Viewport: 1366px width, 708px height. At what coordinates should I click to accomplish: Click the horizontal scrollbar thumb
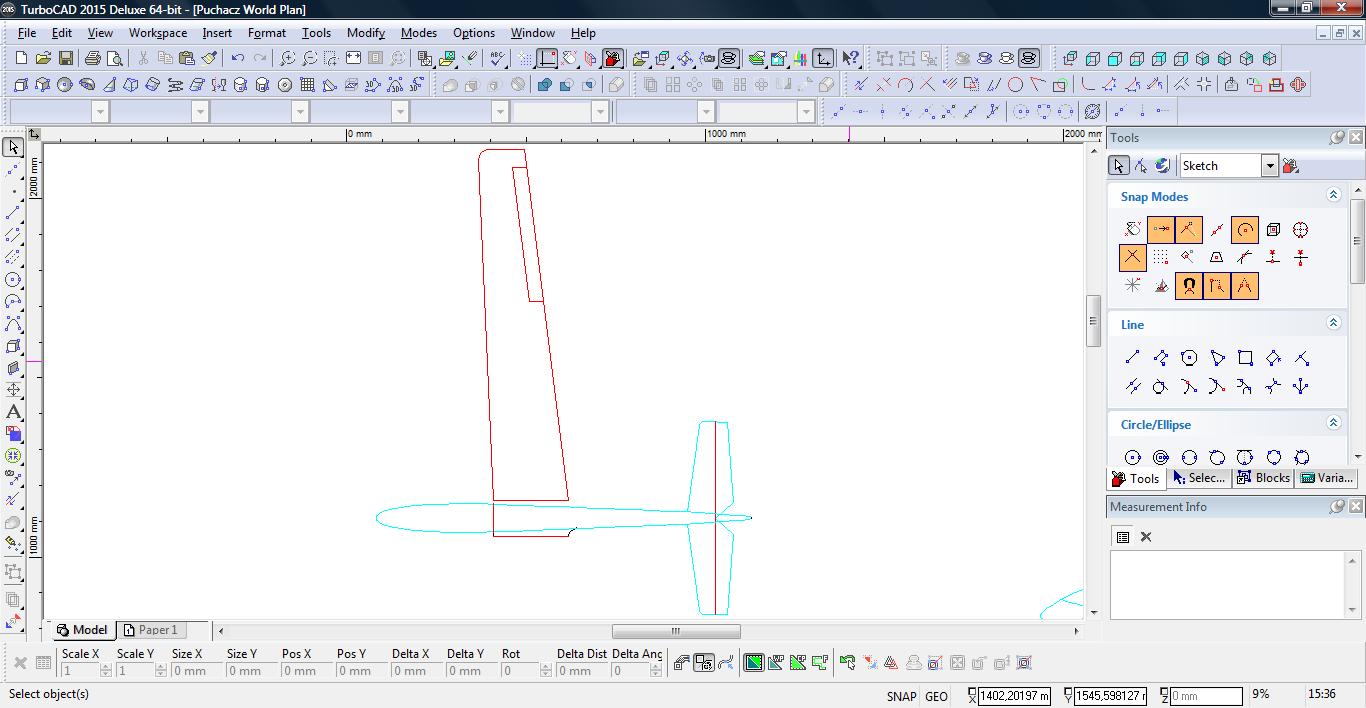tap(676, 631)
